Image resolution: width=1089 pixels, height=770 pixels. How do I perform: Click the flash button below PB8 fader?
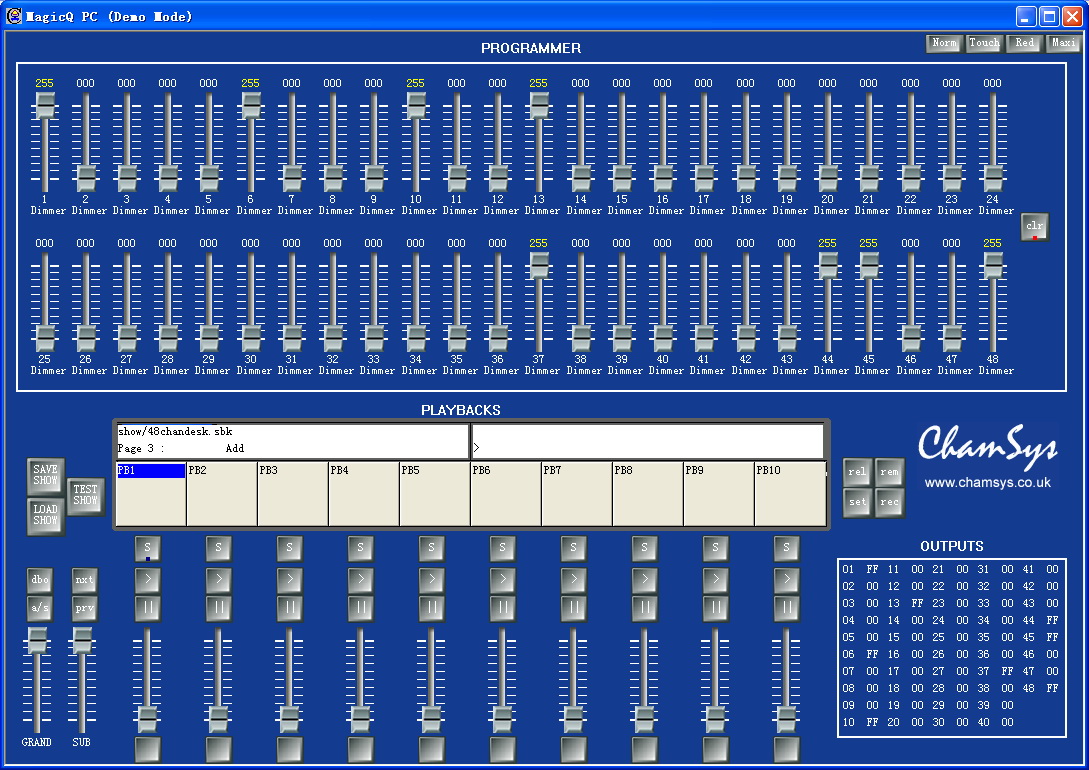[645, 749]
